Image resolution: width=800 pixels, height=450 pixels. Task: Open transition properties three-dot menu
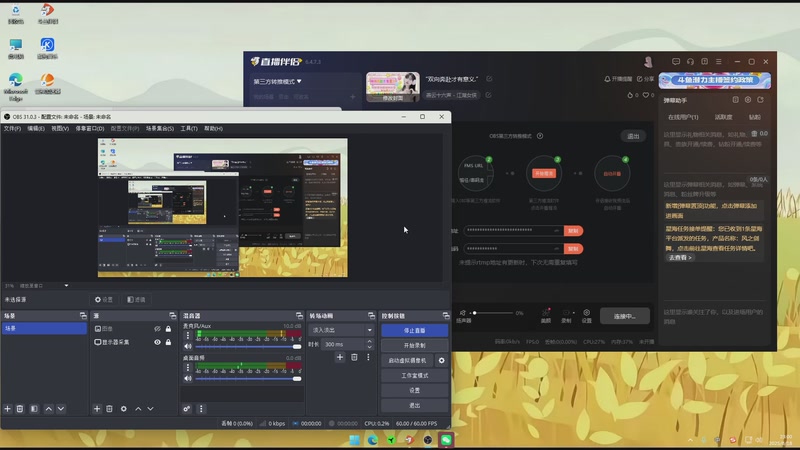pos(368,357)
